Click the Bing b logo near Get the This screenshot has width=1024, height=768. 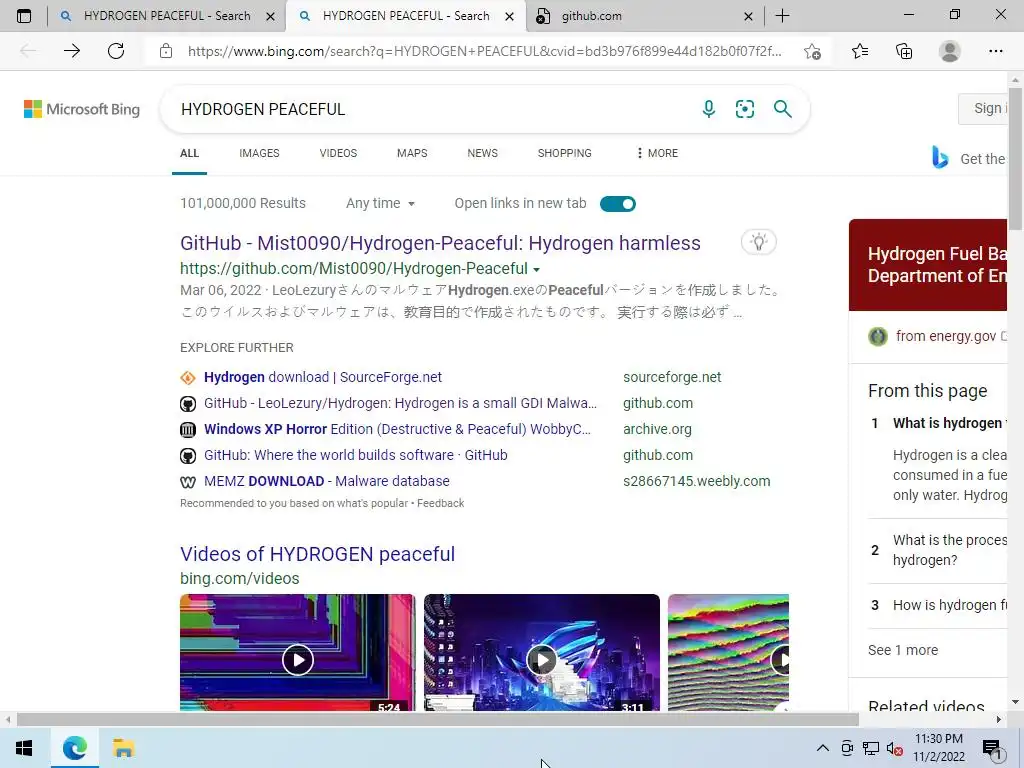(939, 157)
